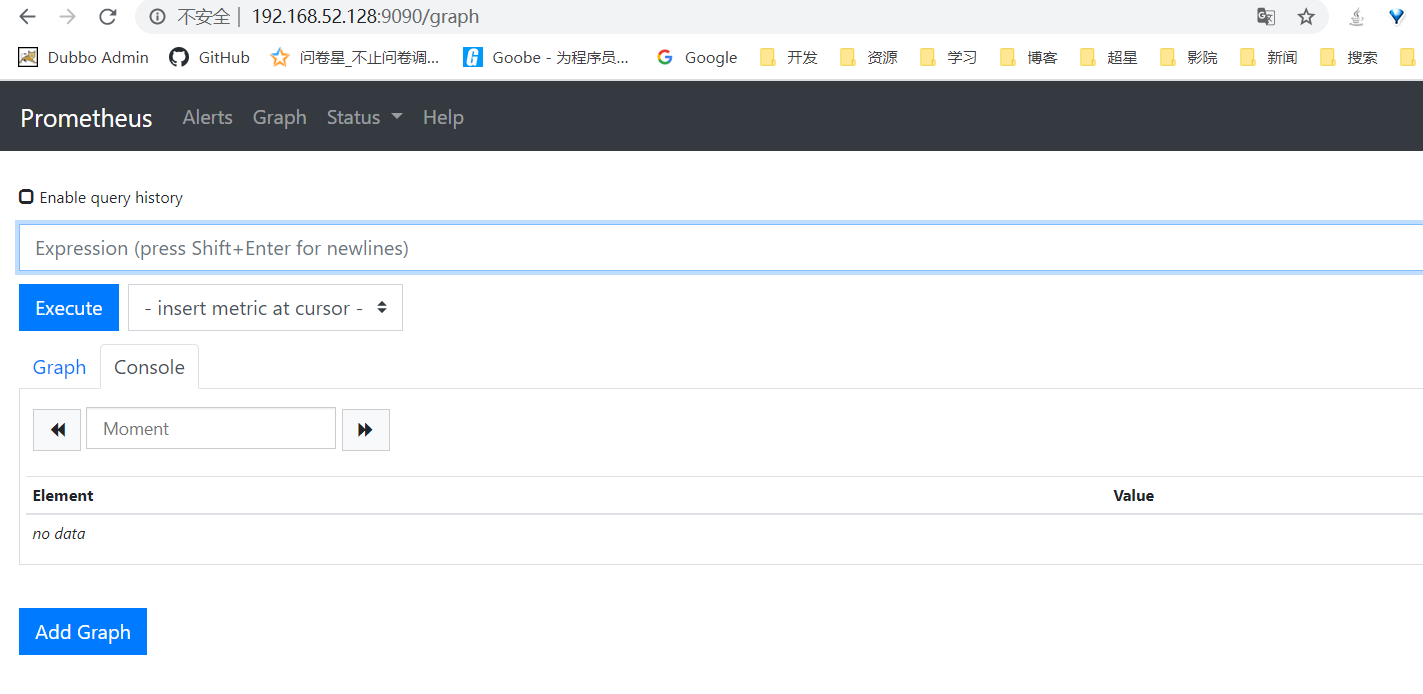
Task: Reload the page with the refresh icon
Action: coord(107,17)
